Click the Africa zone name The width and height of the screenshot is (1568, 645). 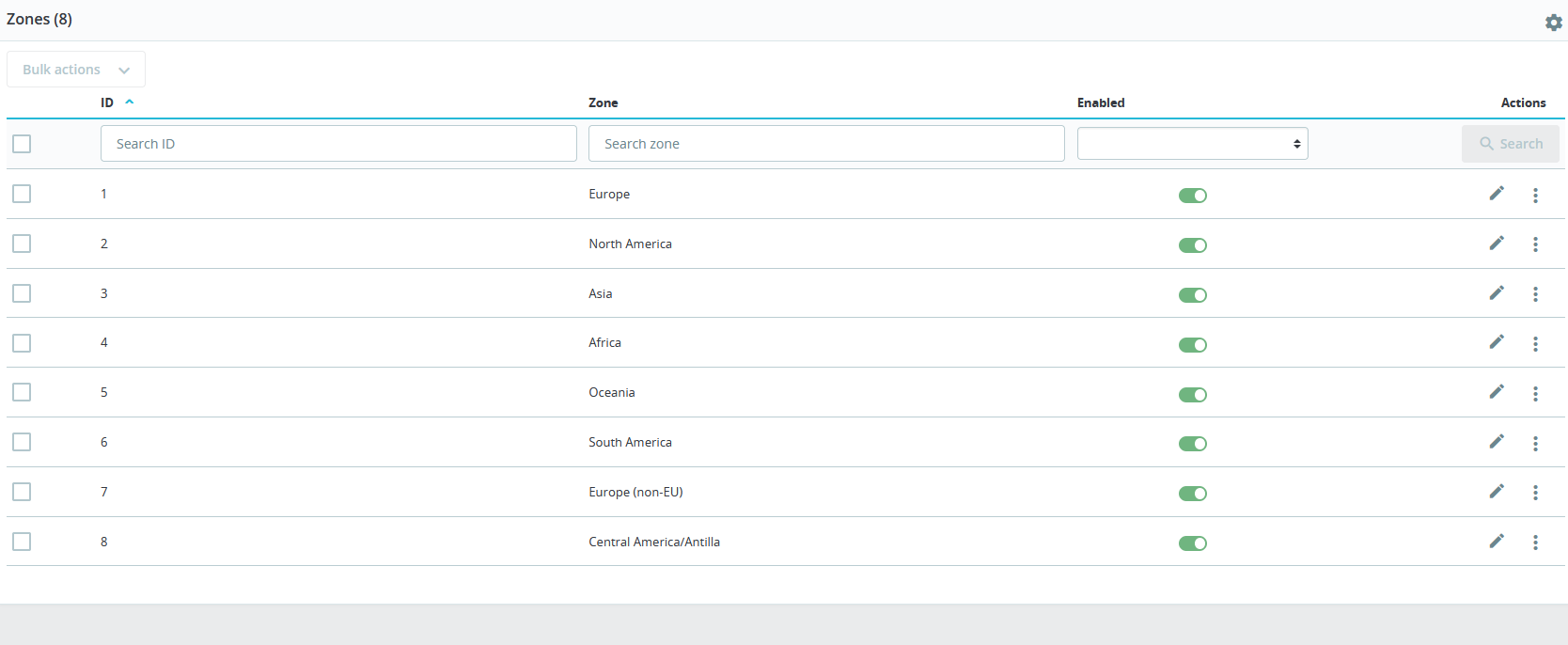coord(604,342)
